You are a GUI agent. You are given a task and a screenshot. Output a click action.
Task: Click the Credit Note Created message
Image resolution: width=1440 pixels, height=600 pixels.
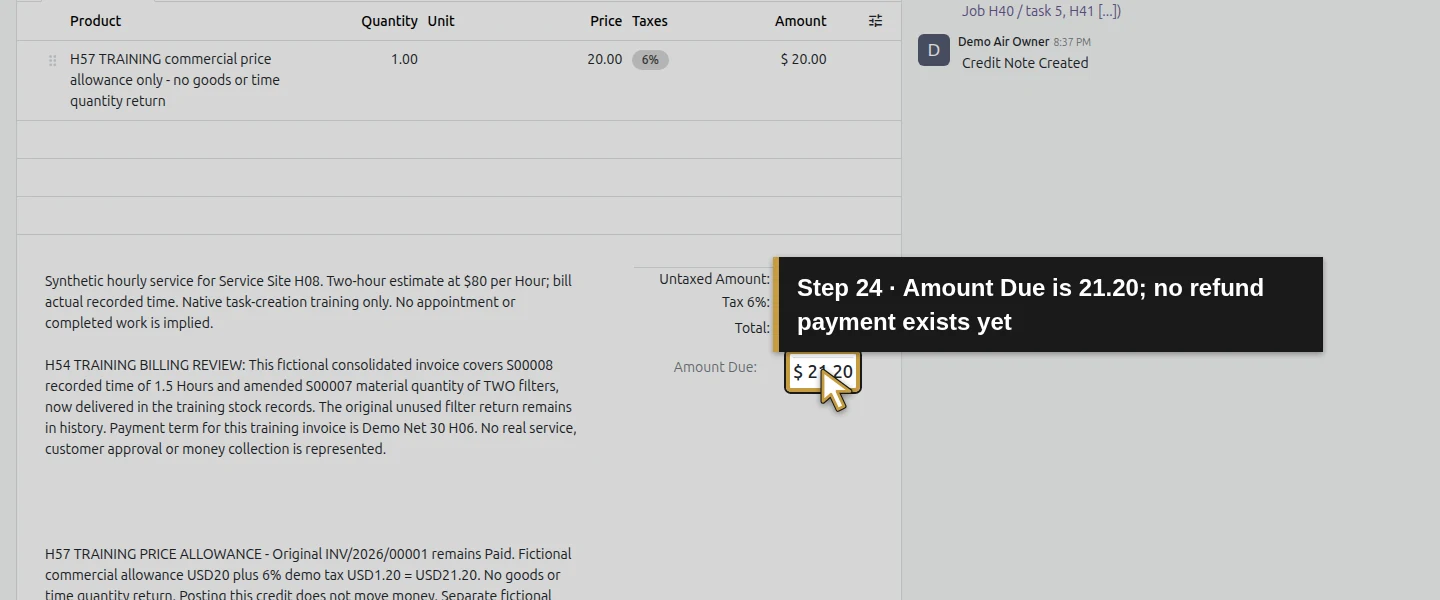coord(1025,63)
